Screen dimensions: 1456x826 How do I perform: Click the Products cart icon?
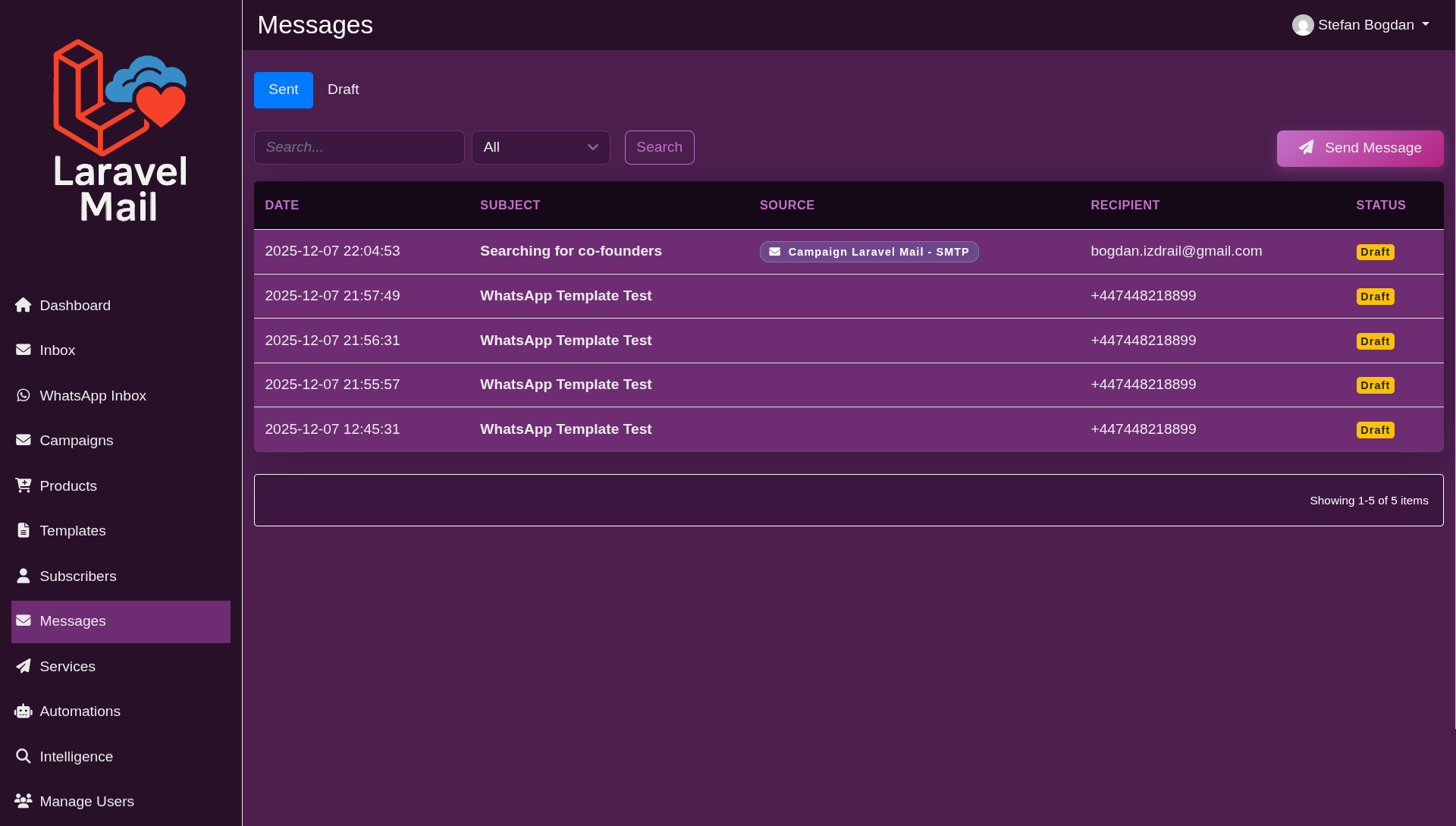point(24,485)
